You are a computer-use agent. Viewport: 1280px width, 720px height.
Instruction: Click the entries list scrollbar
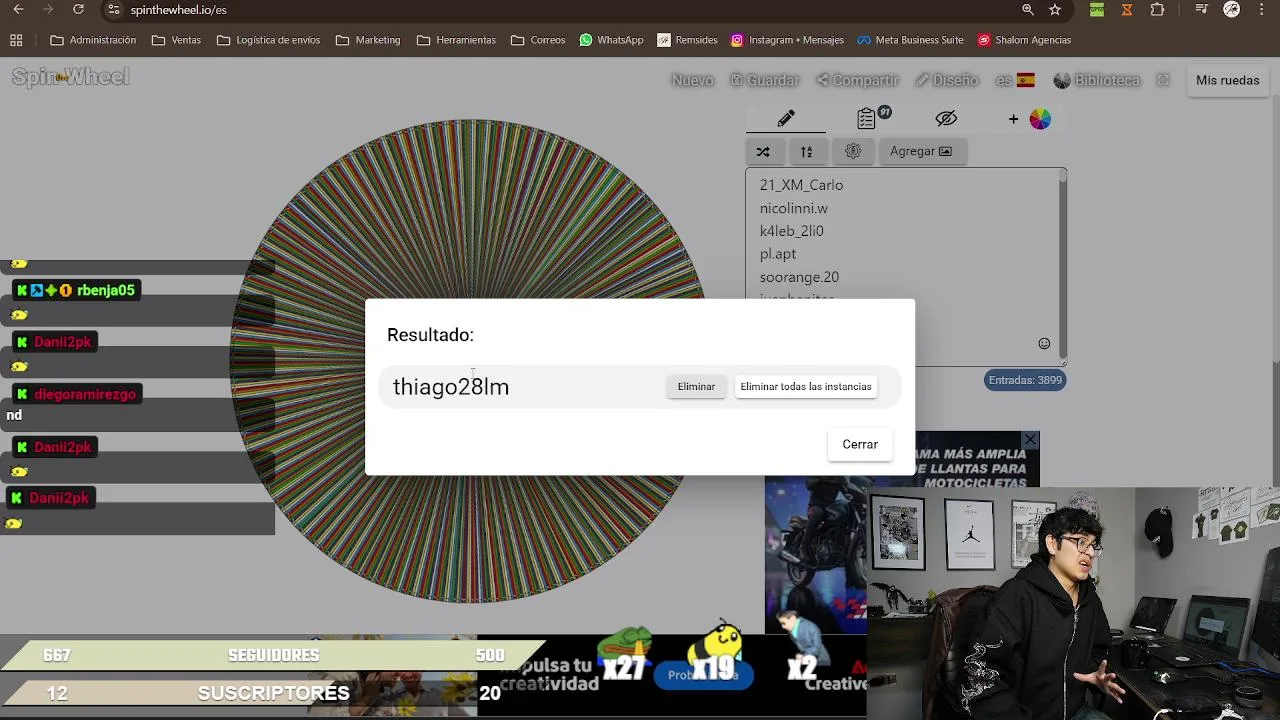1062,265
